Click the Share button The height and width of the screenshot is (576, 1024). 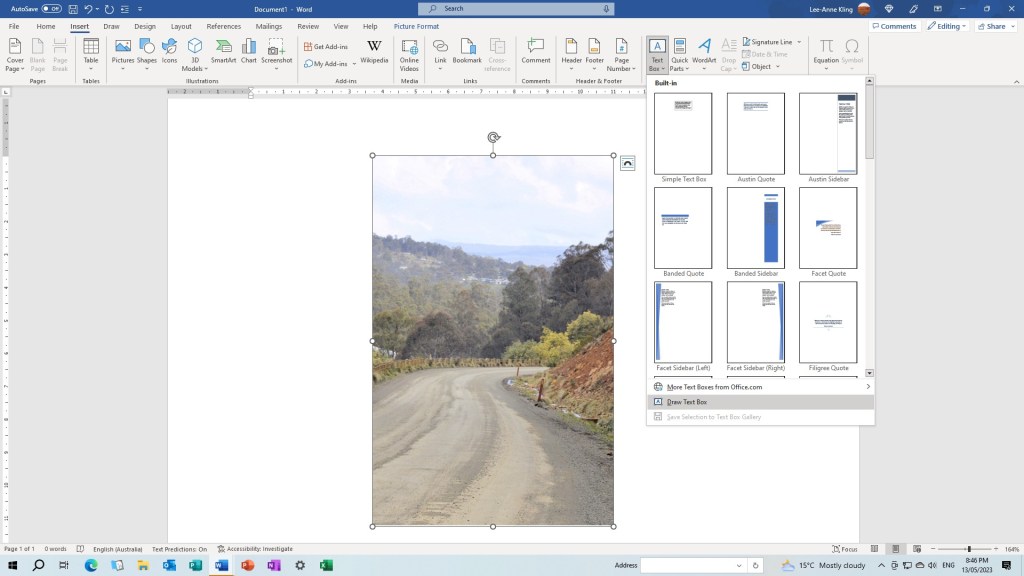click(992, 26)
